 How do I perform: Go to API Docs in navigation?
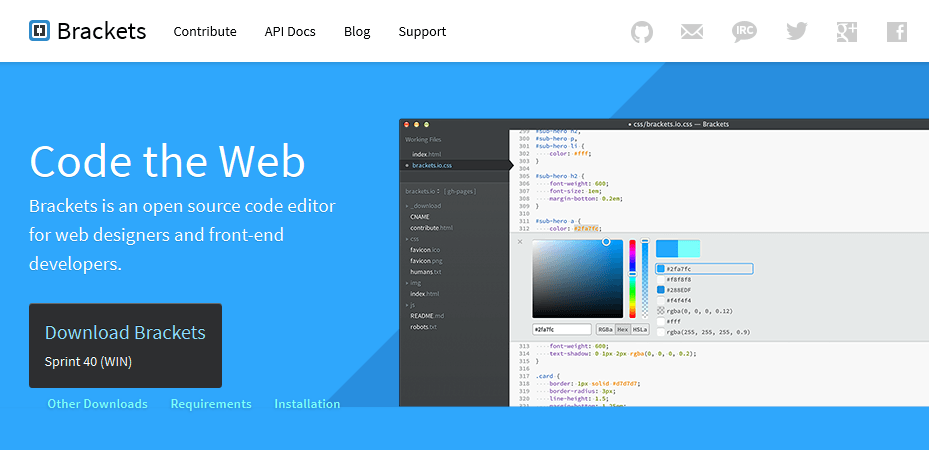click(x=290, y=31)
